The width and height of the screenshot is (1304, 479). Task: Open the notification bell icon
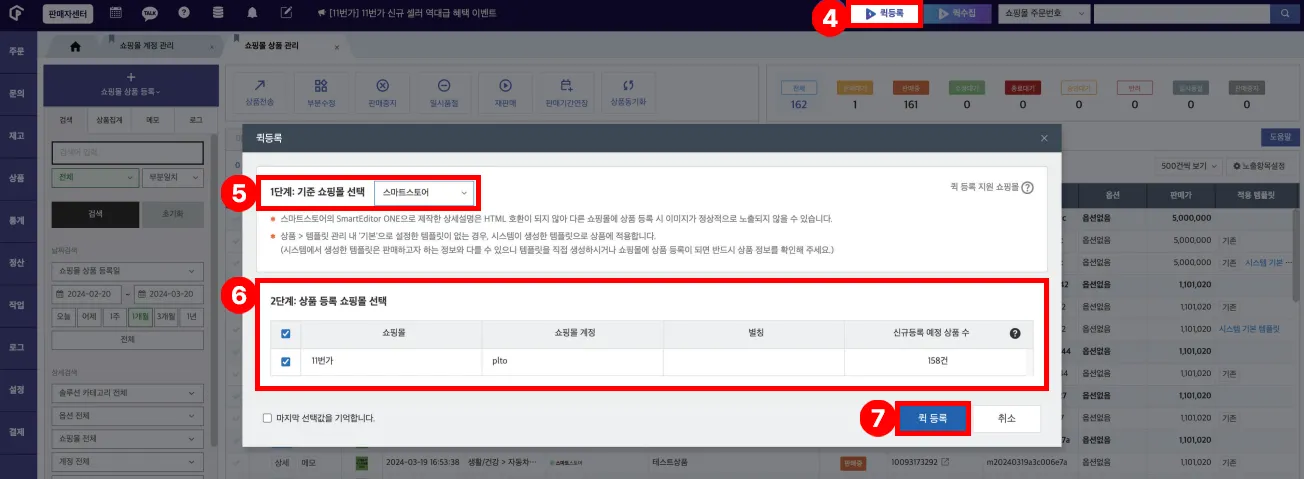pos(252,13)
